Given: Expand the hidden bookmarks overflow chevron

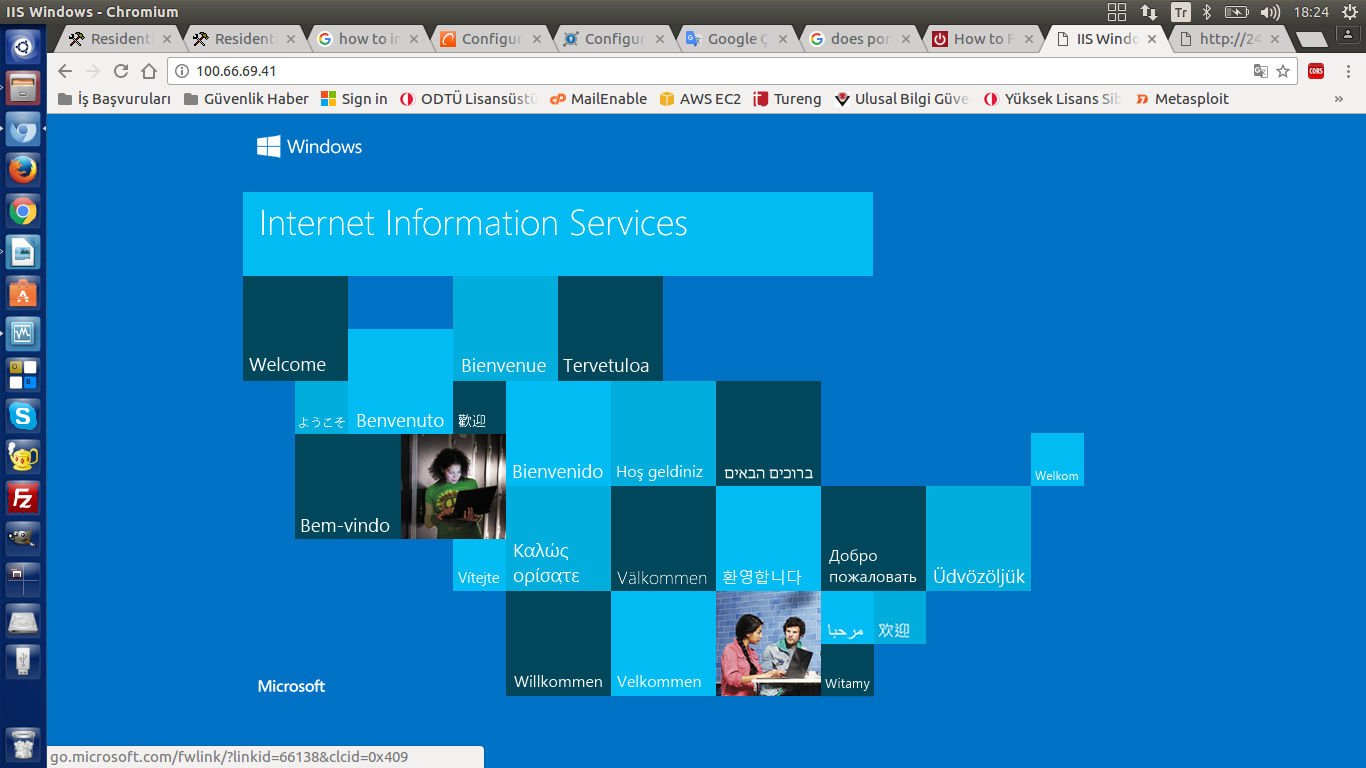Looking at the screenshot, I should pyautogui.click(x=1339, y=99).
